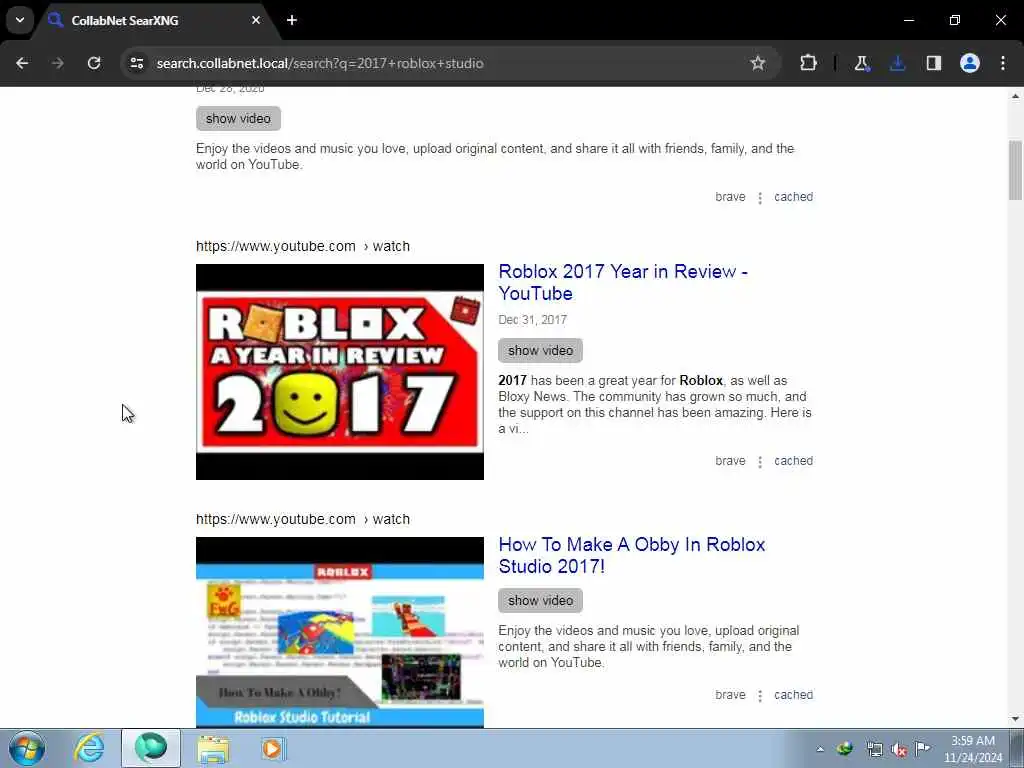Open Windows Media Player from taskbar
Viewport: 1024px width, 768px height.
tap(273, 748)
